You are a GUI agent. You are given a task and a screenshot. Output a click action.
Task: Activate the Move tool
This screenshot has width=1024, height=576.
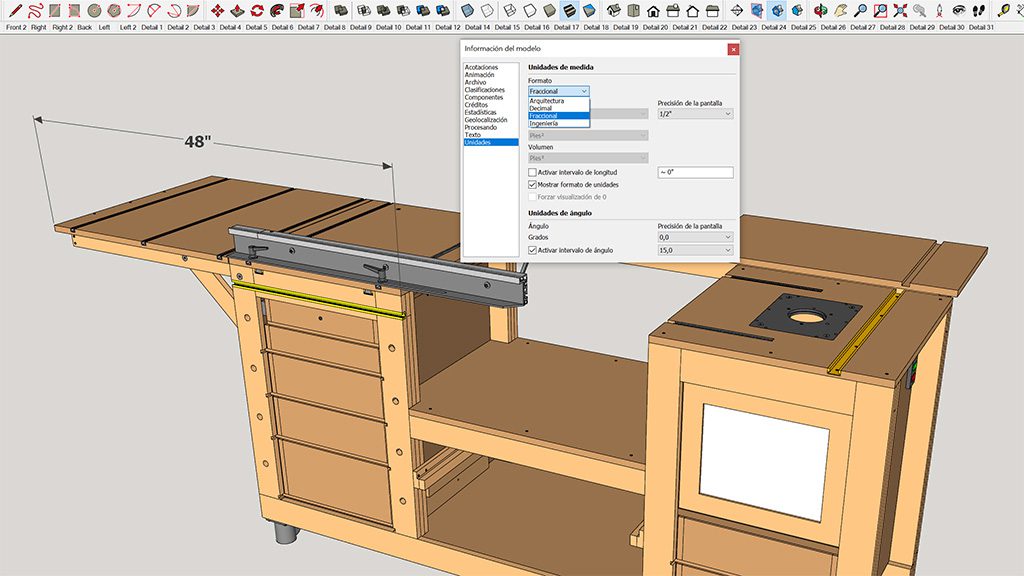(x=217, y=10)
